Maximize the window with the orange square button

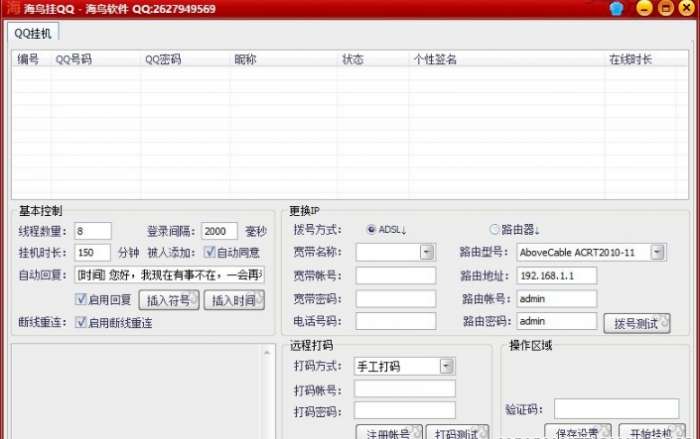pos(666,8)
